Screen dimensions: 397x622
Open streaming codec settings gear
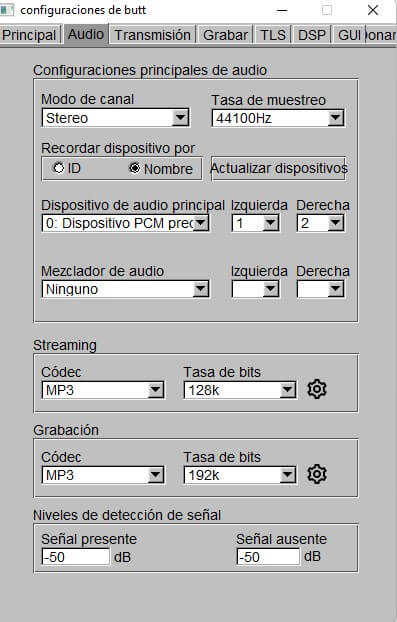[x=316, y=389]
